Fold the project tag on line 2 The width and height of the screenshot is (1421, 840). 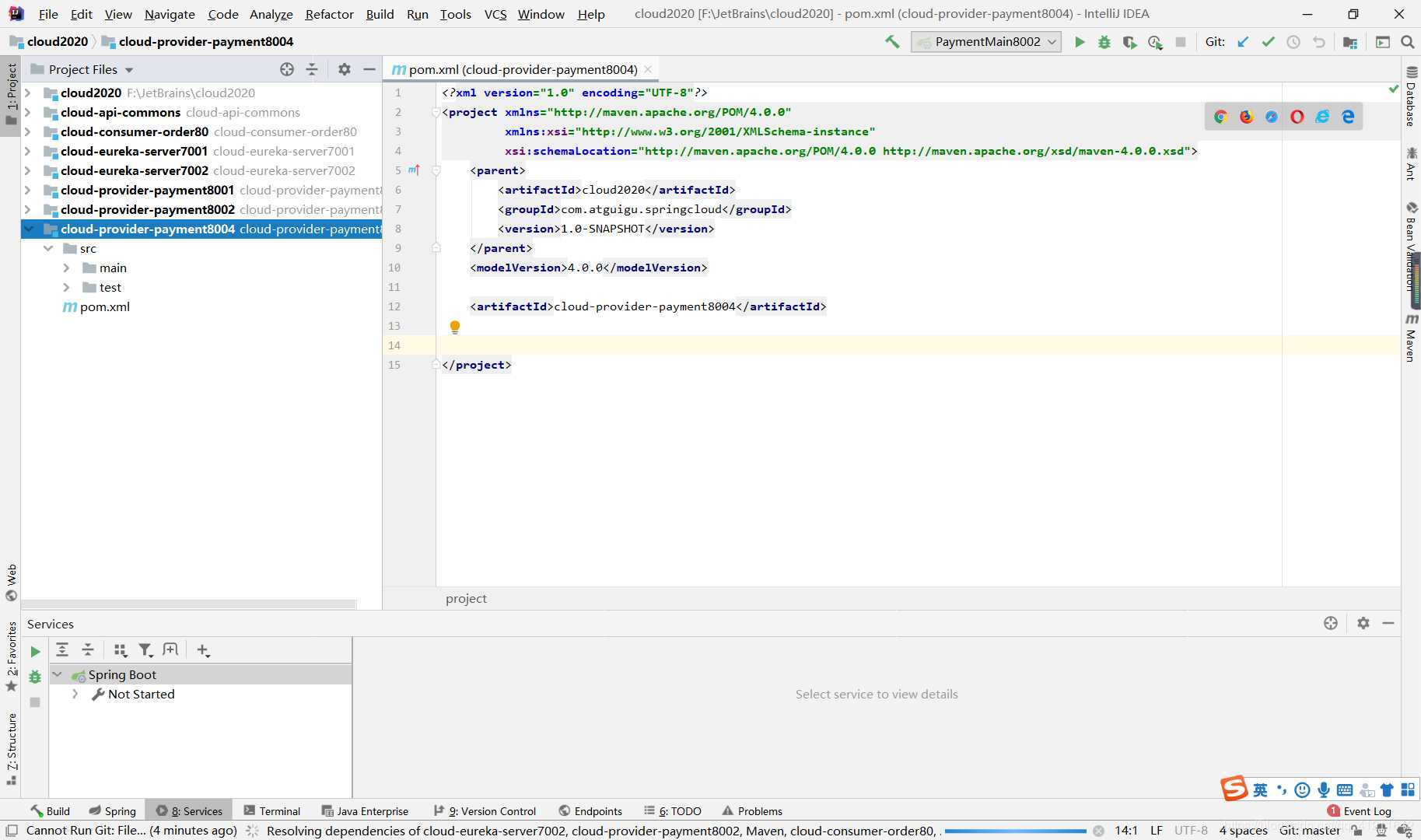pos(436,112)
